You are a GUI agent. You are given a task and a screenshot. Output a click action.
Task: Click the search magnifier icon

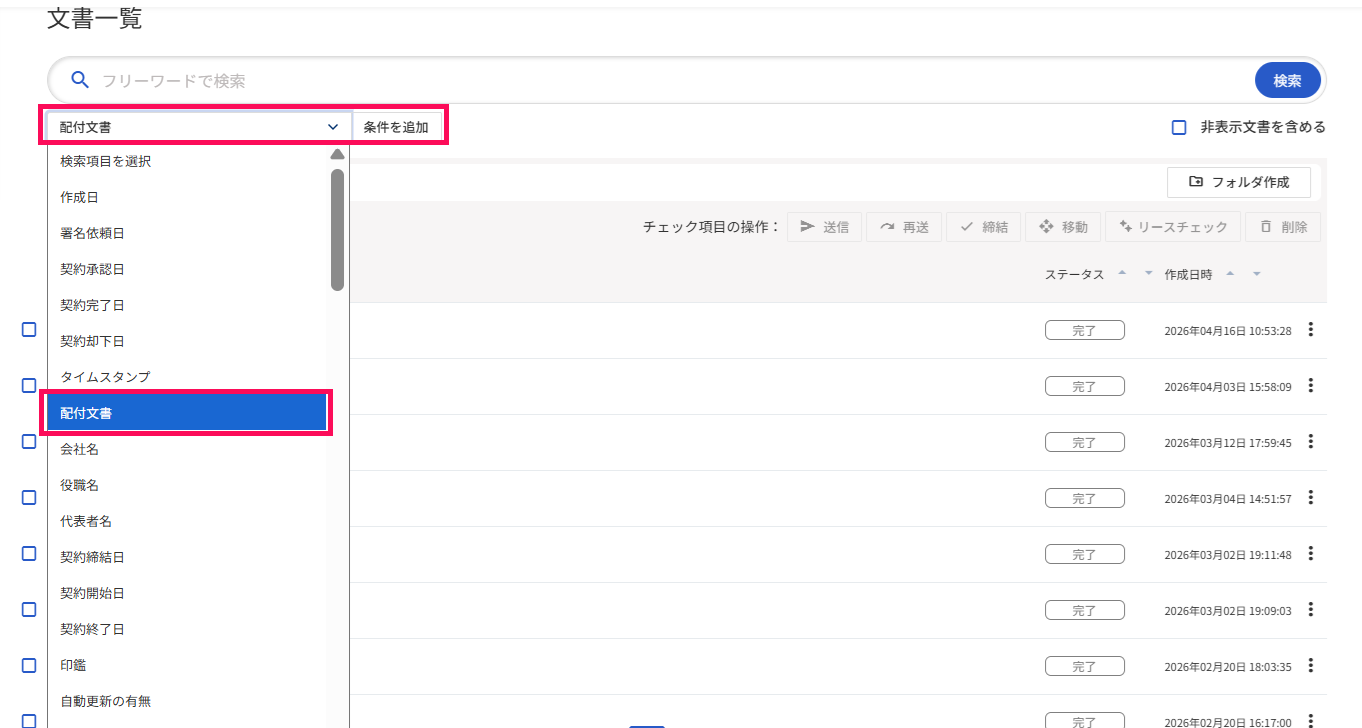[80, 80]
